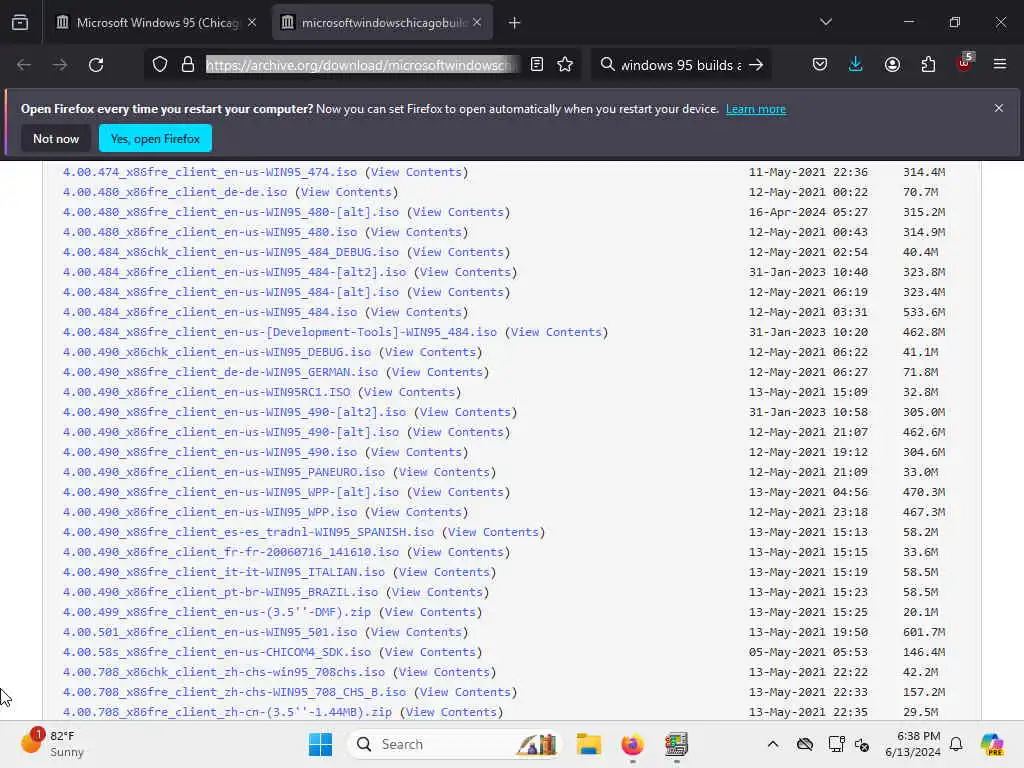Open the clock showing 6:38 PM
The height and width of the screenshot is (768, 1024).
pyautogui.click(x=912, y=744)
